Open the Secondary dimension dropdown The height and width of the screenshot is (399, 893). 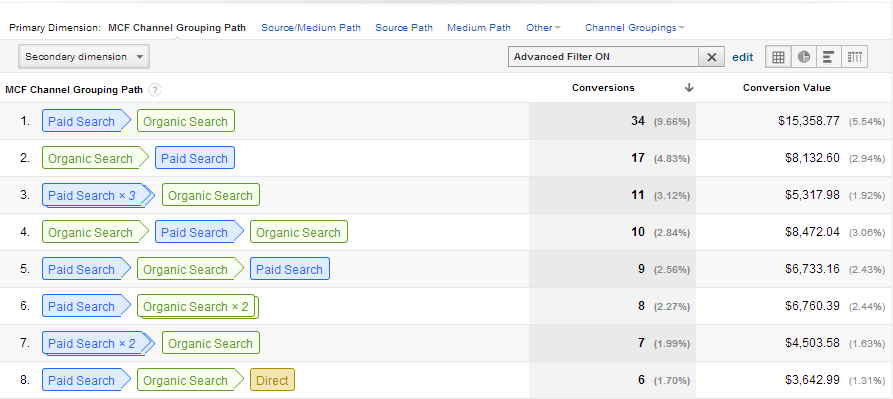click(84, 57)
